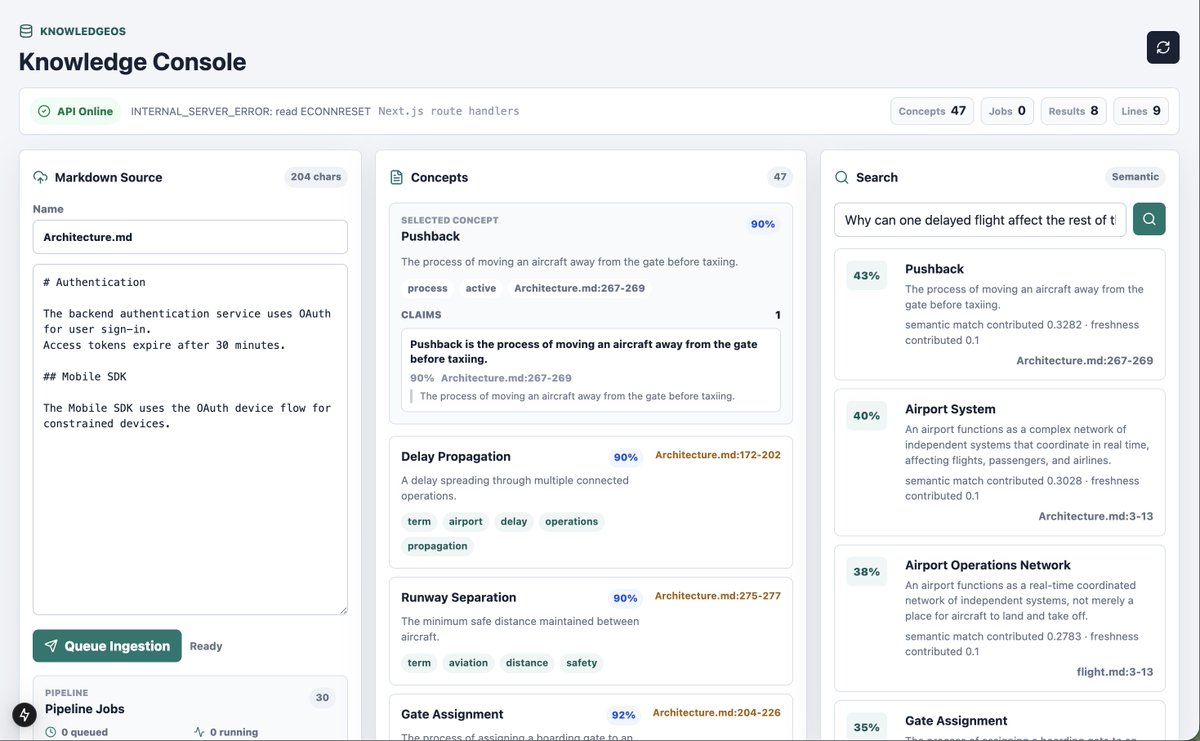Click the Results 8 counter
1200x741 pixels.
1073,111
